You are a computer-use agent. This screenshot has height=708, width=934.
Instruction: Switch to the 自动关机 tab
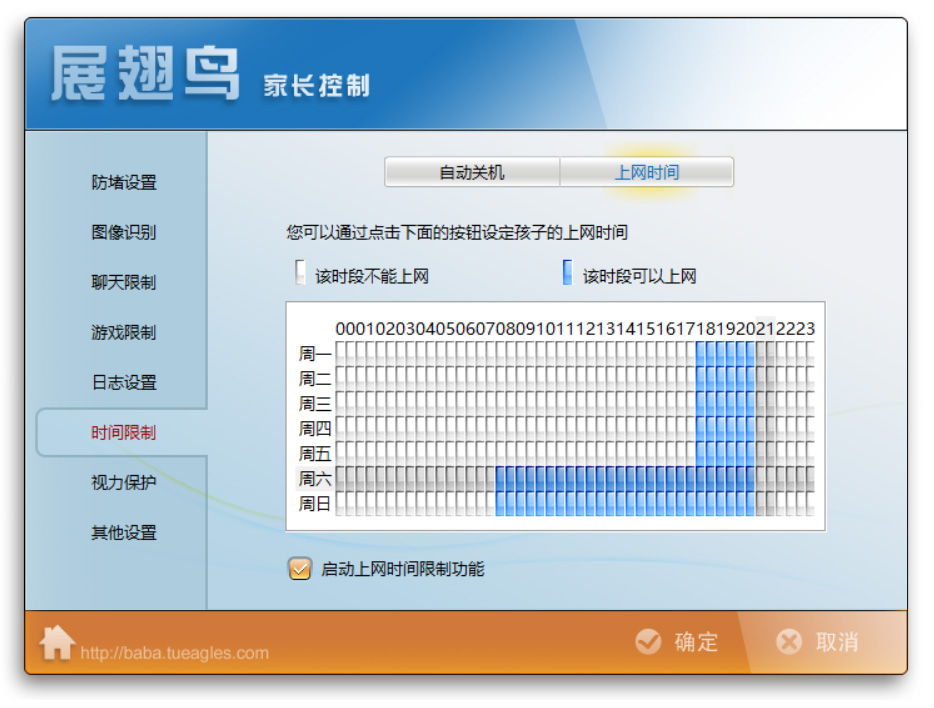pyautogui.click(x=472, y=172)
